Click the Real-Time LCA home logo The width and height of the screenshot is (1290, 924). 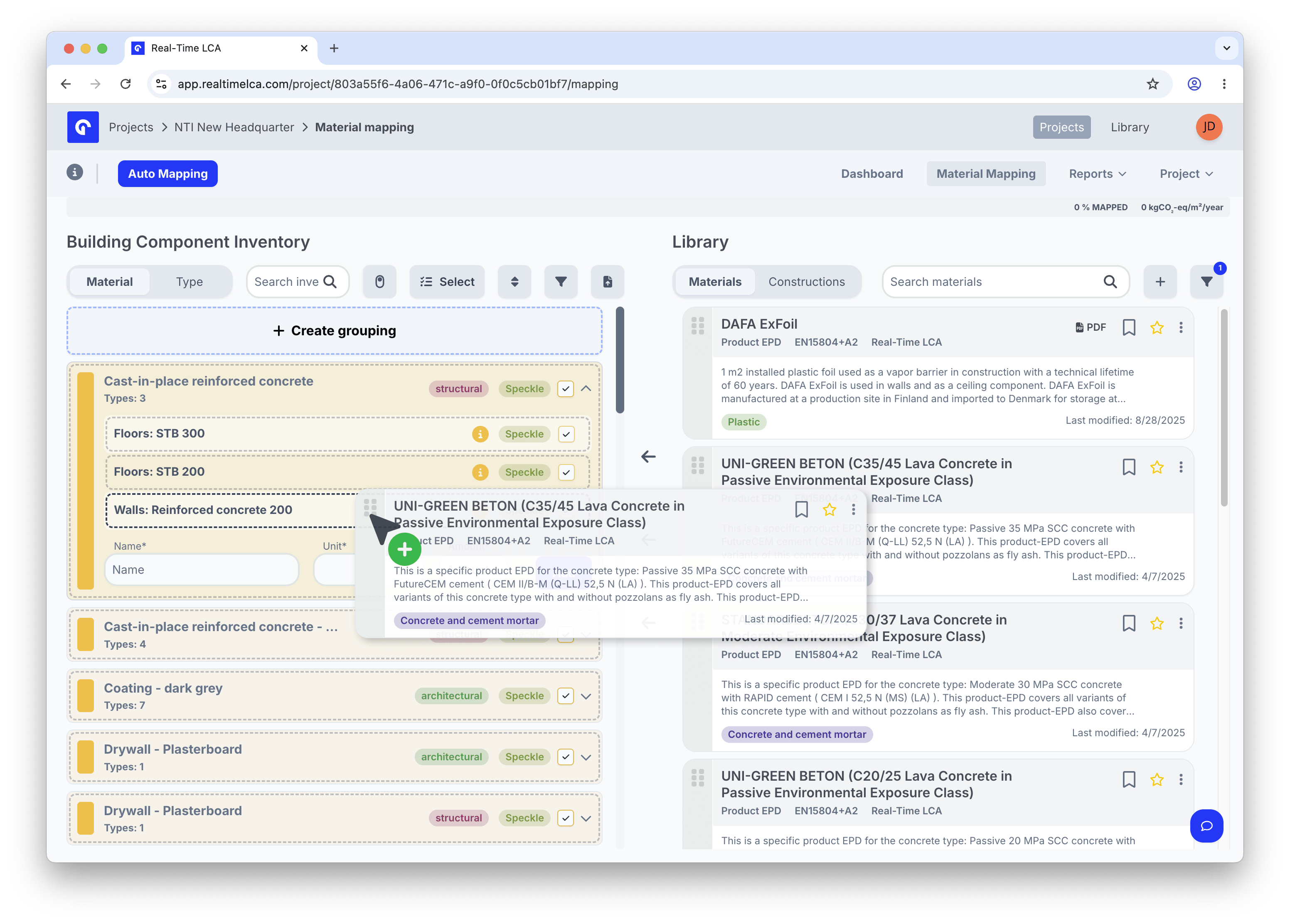(83, 127)
